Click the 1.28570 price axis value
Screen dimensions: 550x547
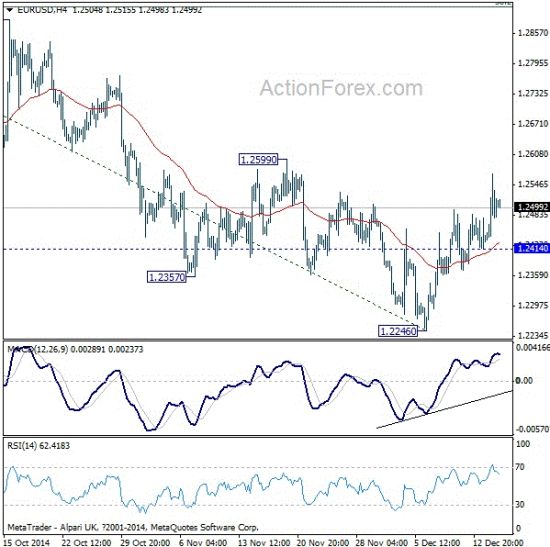(x=532, y=33)
